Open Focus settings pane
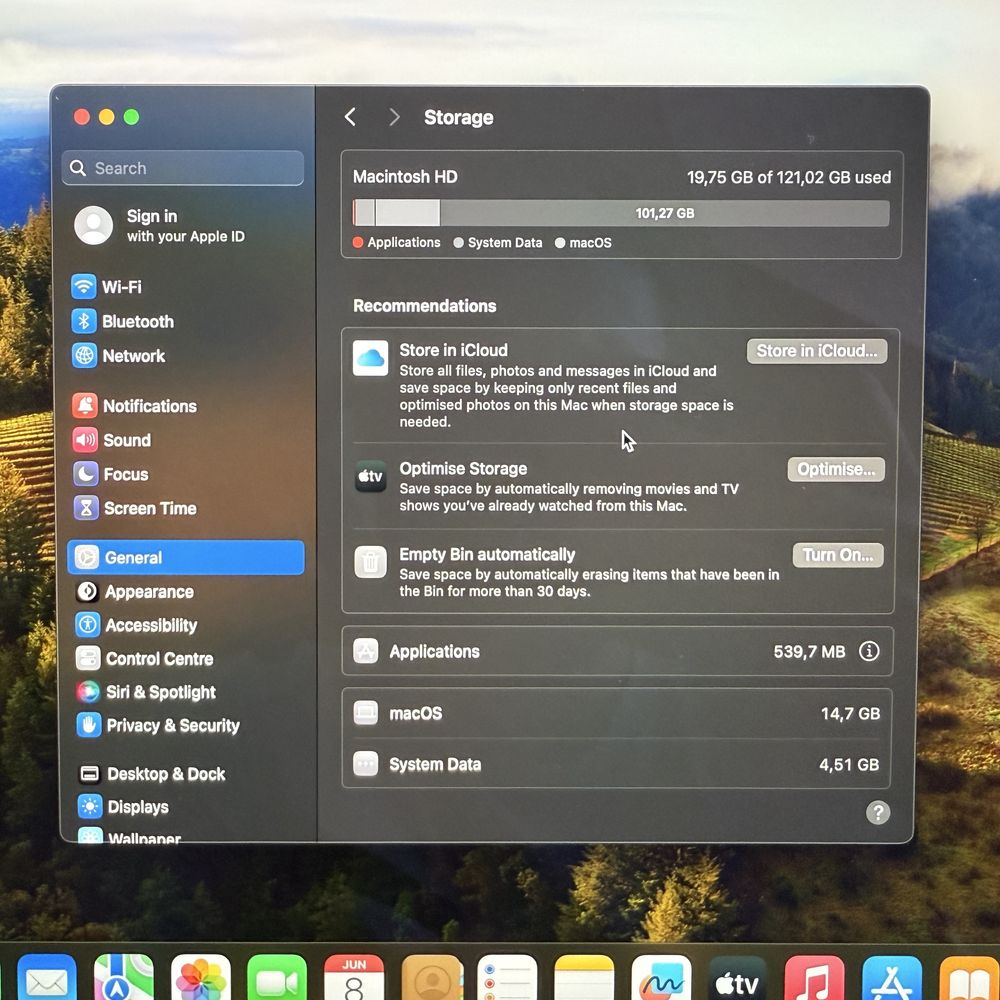This screenshot has width=1000, height=1000. point(111,474)
